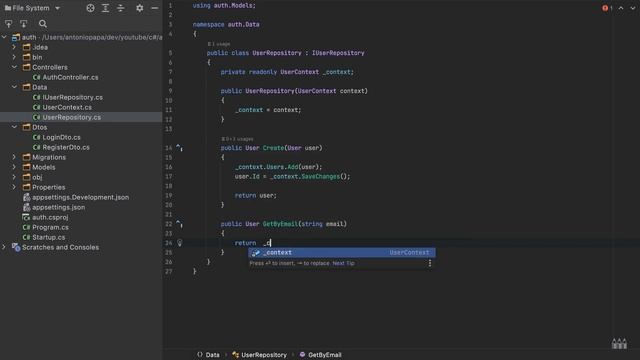
Task: Hide the File System panel with minus icon
Action: tap(155, 8)
